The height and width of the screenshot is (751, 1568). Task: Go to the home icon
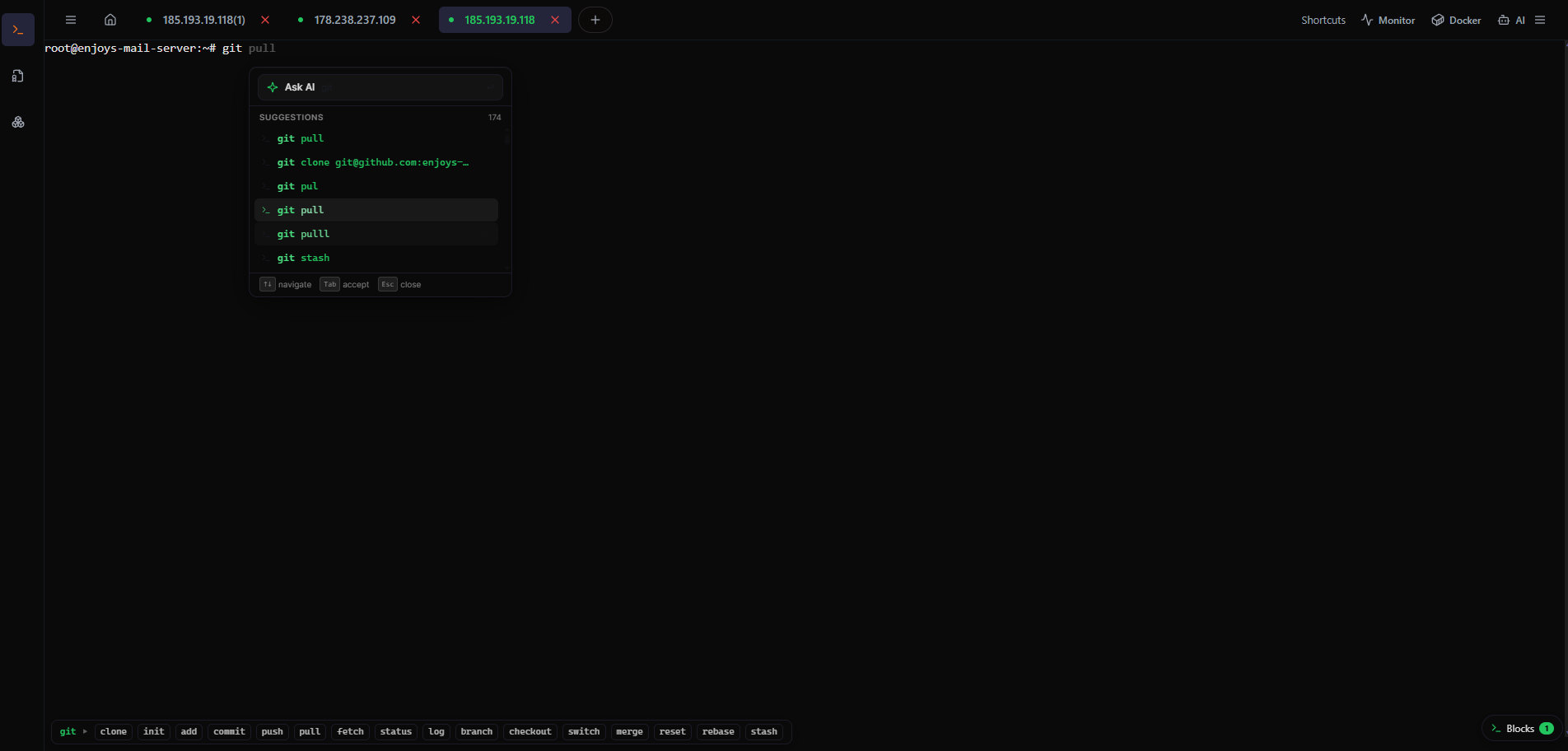click(x=110, y=20)
